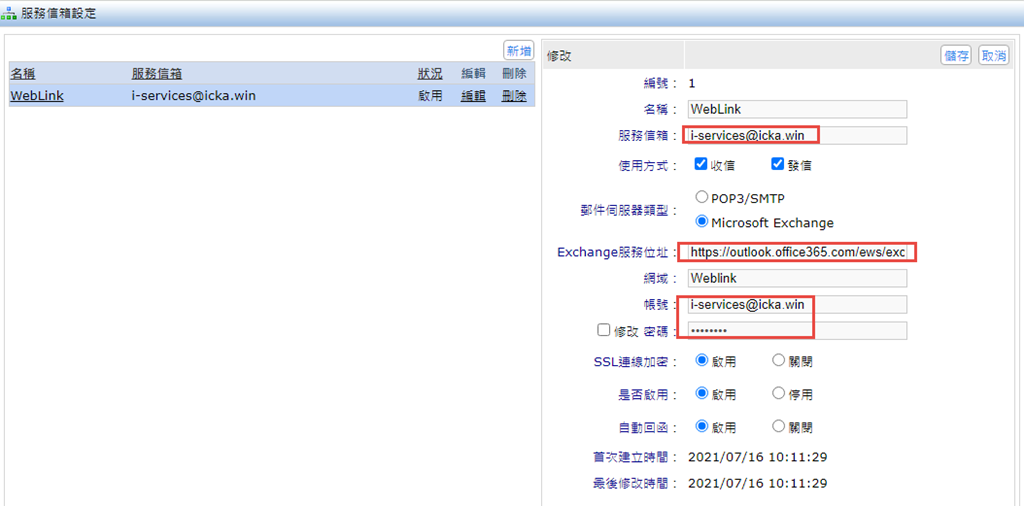Viewport: 1024px width, 506px height.
Task: Click the 編輯 column header
Action: (x=473, y=74)
